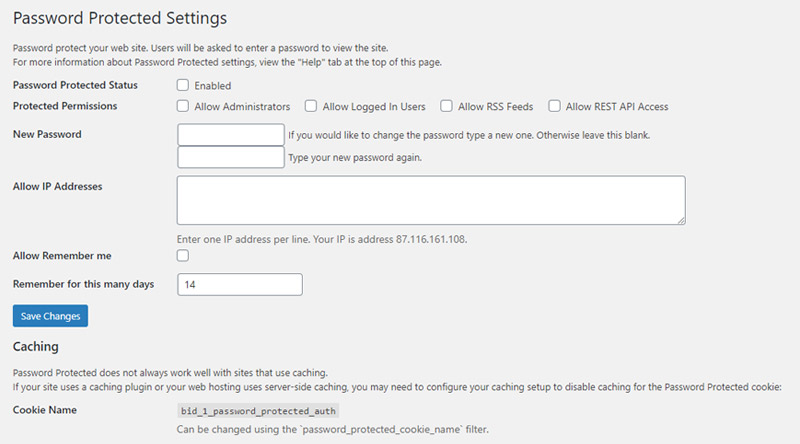This screenshot has height=444, width=800.
Task: Check the Allow Logged In Users option
Action: (311, 106)
